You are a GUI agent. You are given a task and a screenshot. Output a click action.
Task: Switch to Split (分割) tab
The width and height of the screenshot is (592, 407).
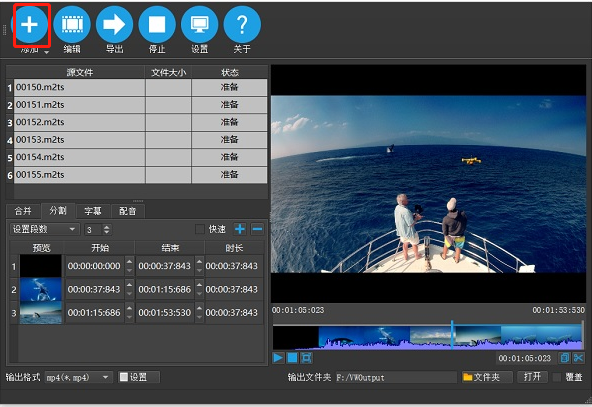58,210
